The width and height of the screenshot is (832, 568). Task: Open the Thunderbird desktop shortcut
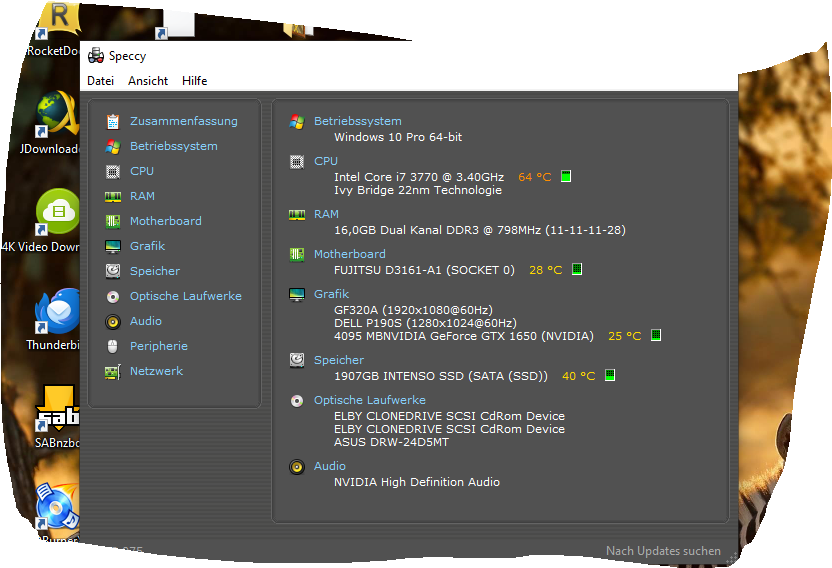[53, 320]
